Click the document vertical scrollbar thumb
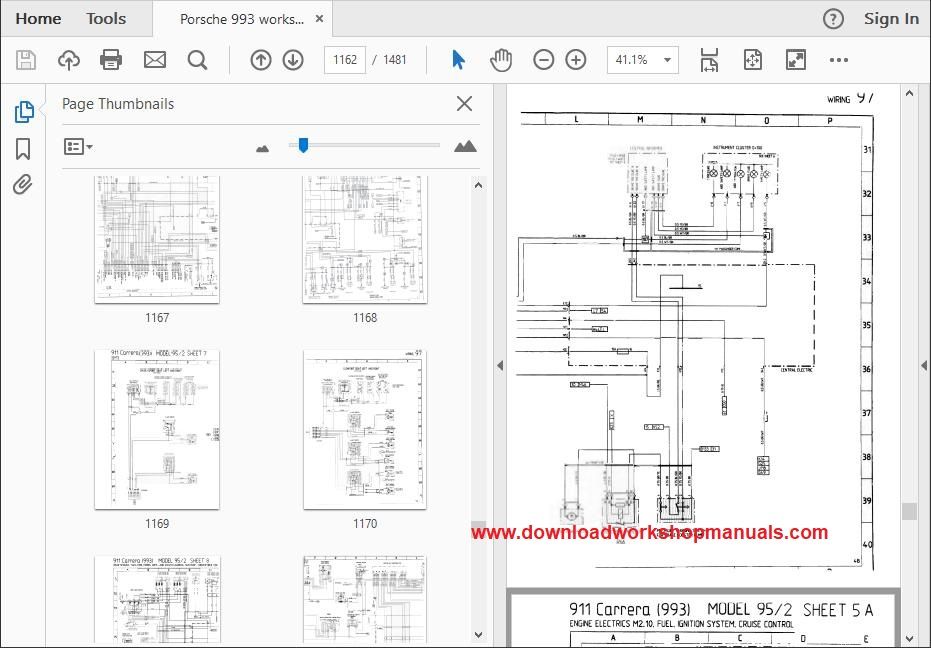The width and height of the screenshot is (931, 648). (909, 511)
